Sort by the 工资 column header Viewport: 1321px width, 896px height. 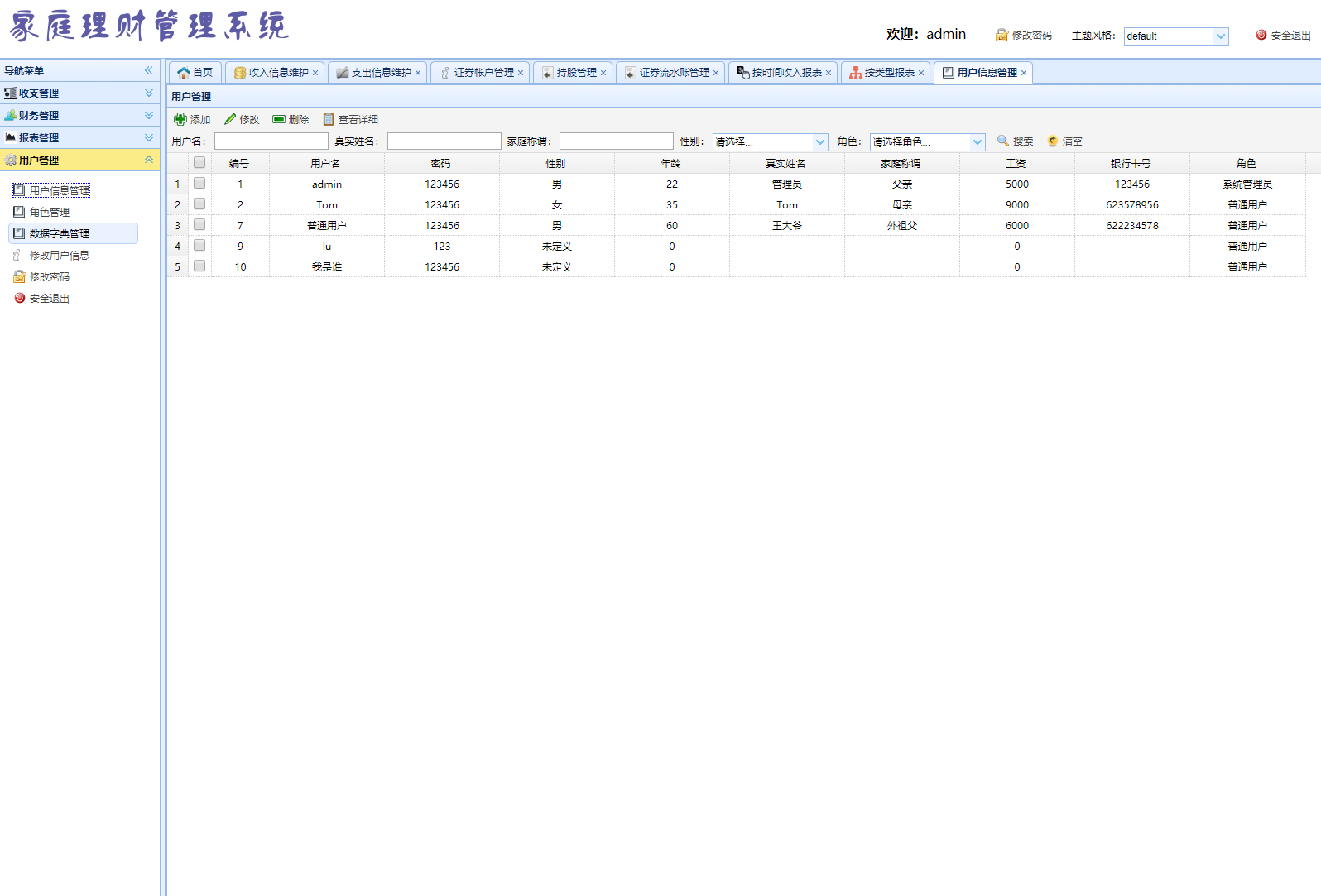click(x=1016, y=164)
